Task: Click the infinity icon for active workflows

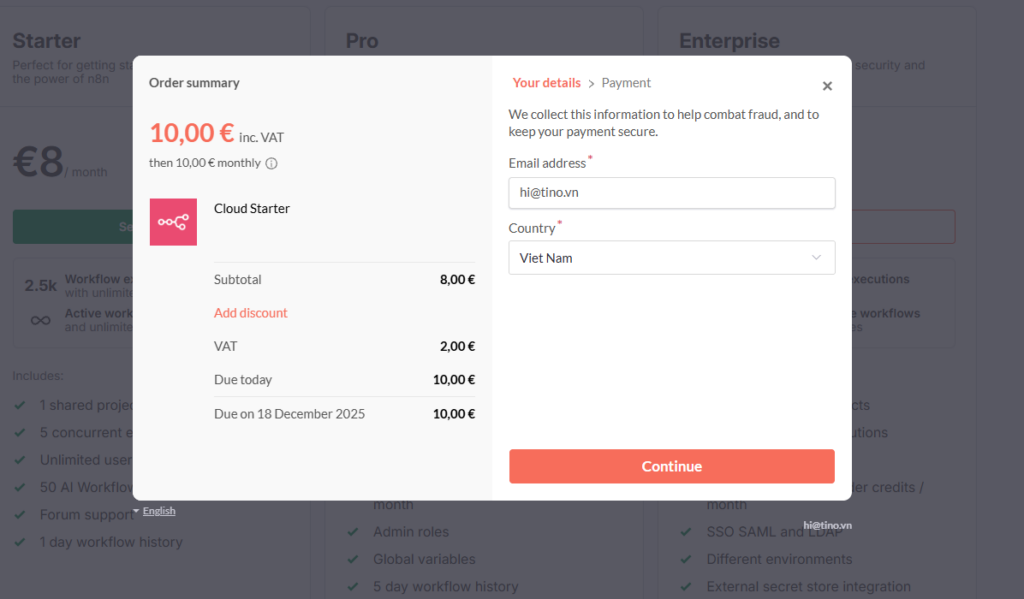Action: click(41, 320)
